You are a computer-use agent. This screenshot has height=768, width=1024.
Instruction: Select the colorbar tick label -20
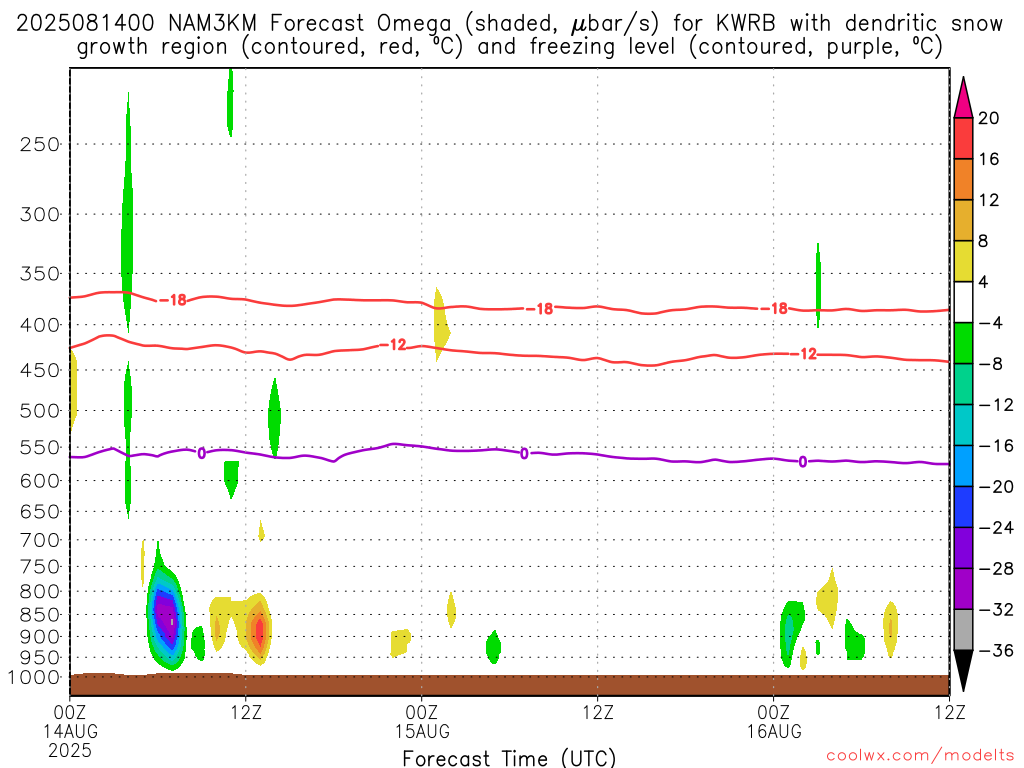click(996, 487)
